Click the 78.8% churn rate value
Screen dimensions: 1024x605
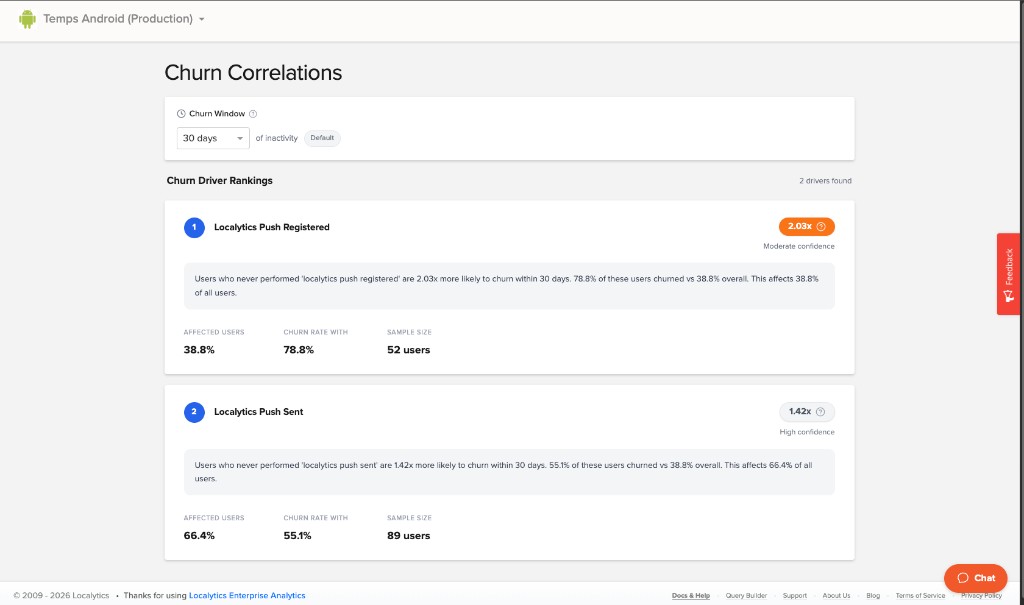click(298, 350)
